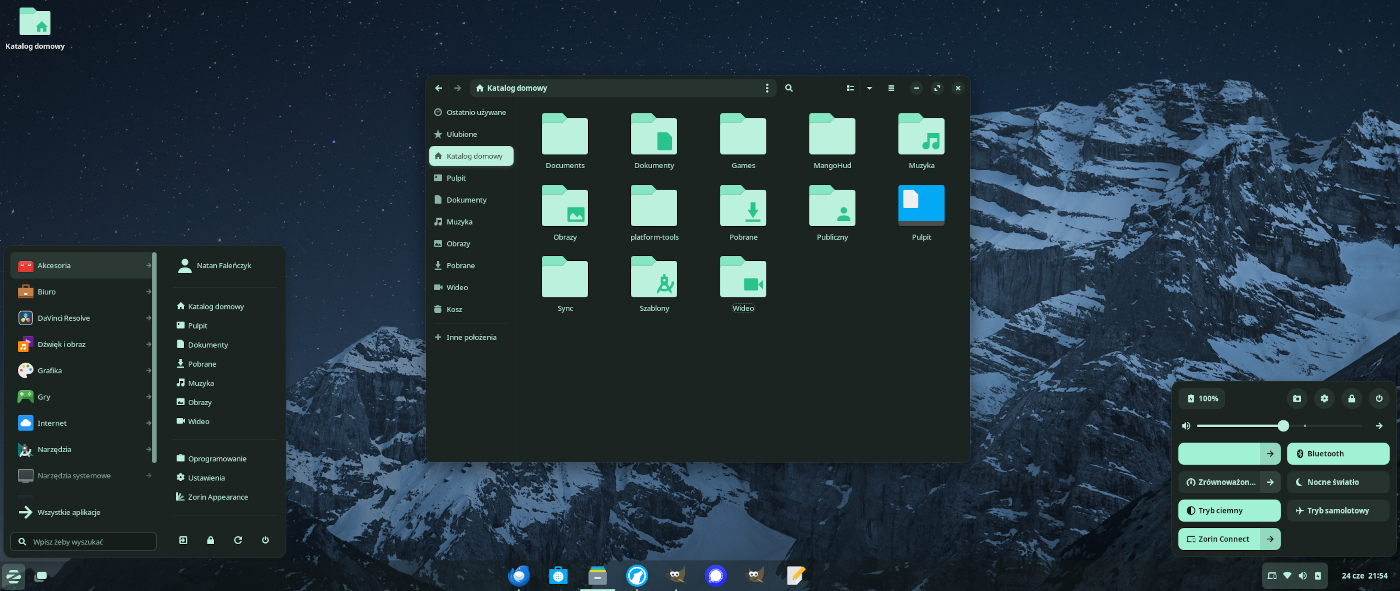Open the power menu in quick settings
Viewport: 1400px width, 591px height.
(1380, 398)
